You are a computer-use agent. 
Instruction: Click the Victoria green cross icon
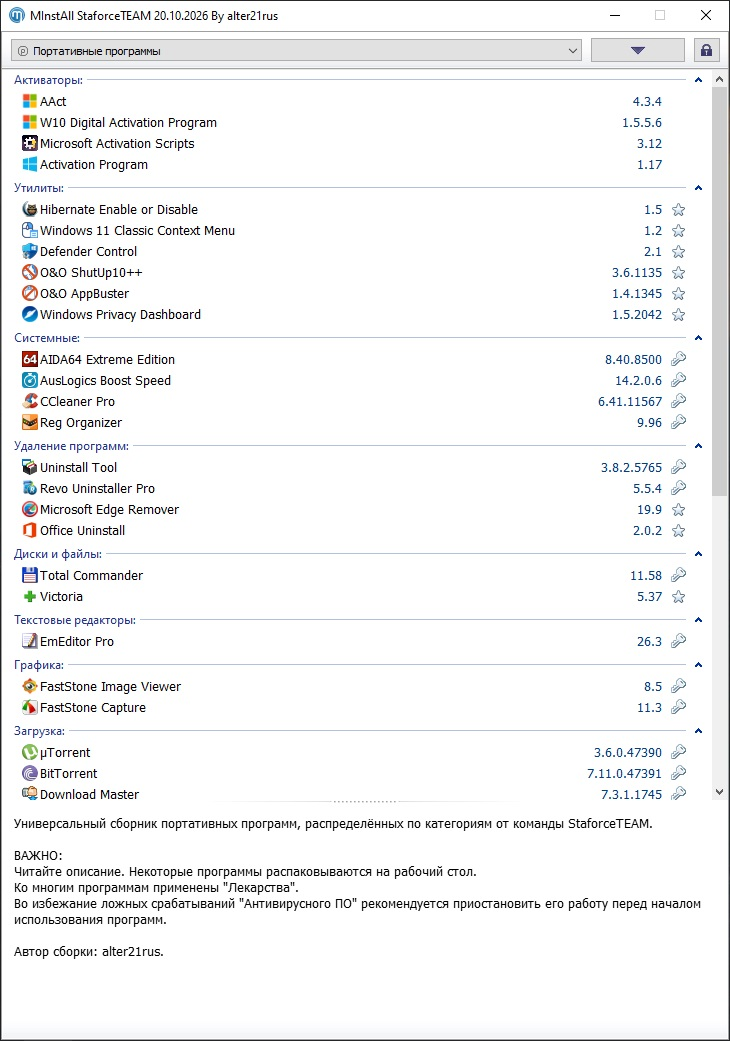tap(29, 596)
